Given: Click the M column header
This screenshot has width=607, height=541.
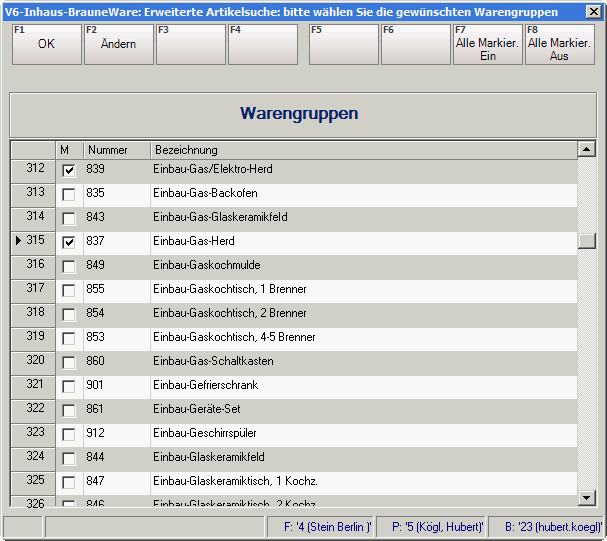Looking at the screenshot, I should point(65,150).
